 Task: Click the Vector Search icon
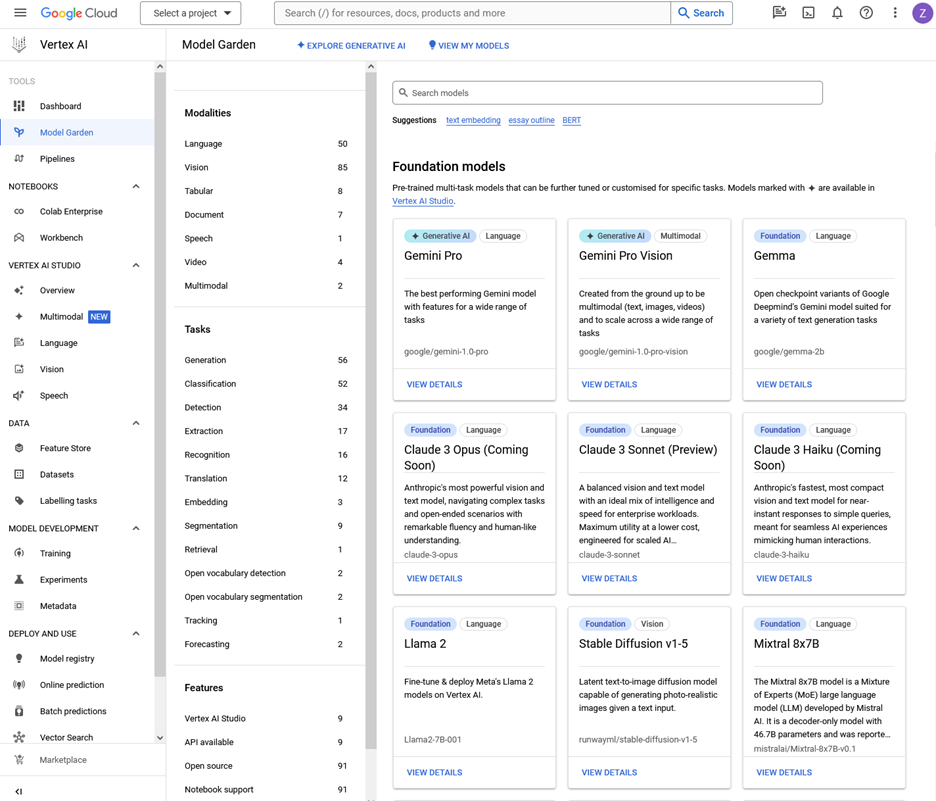click(x=19, y=737)
